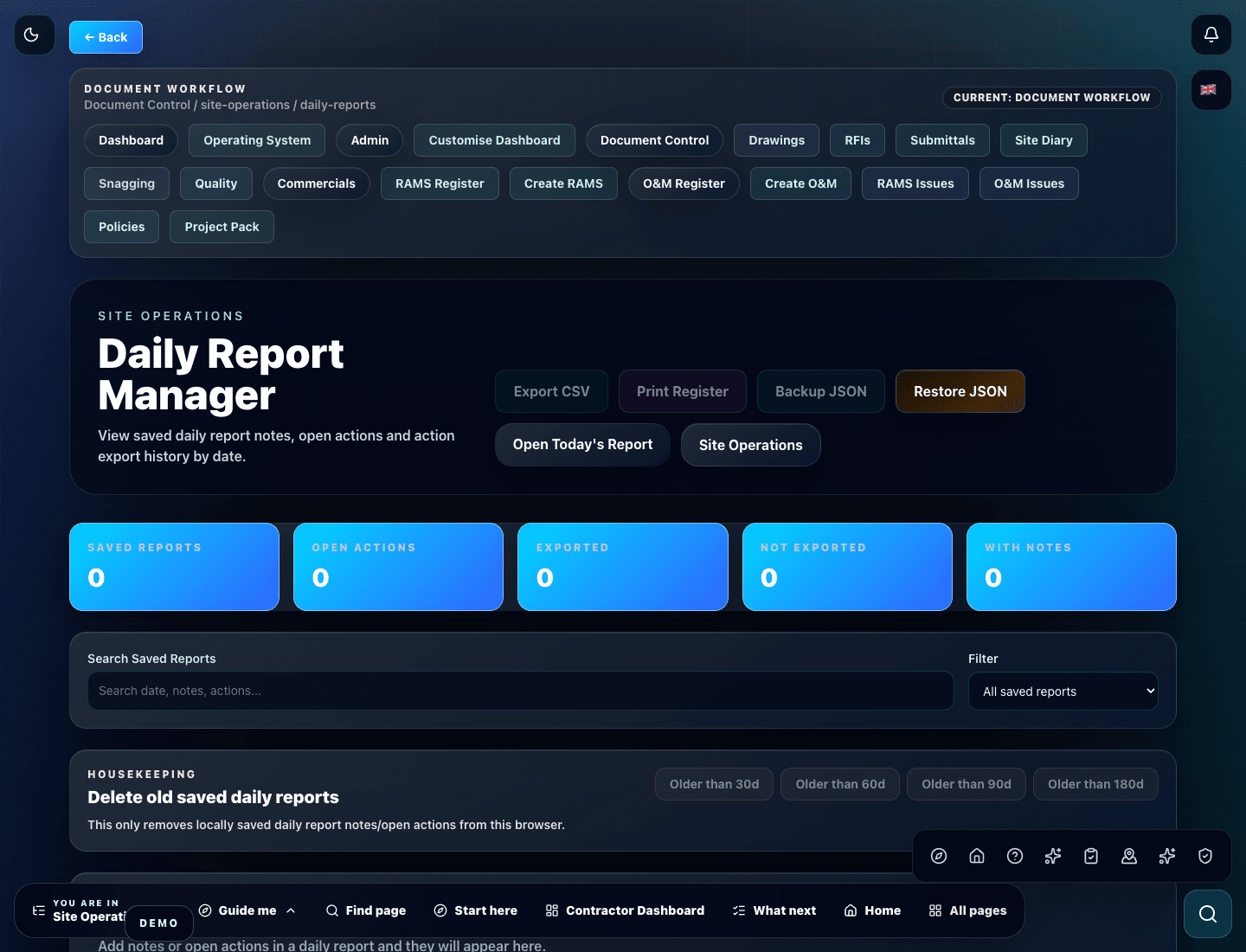This screenshot has width=1246, height=952.
Task: Delete reports older than 180d
Action: pyautogui.click(x=1095, y=784)
